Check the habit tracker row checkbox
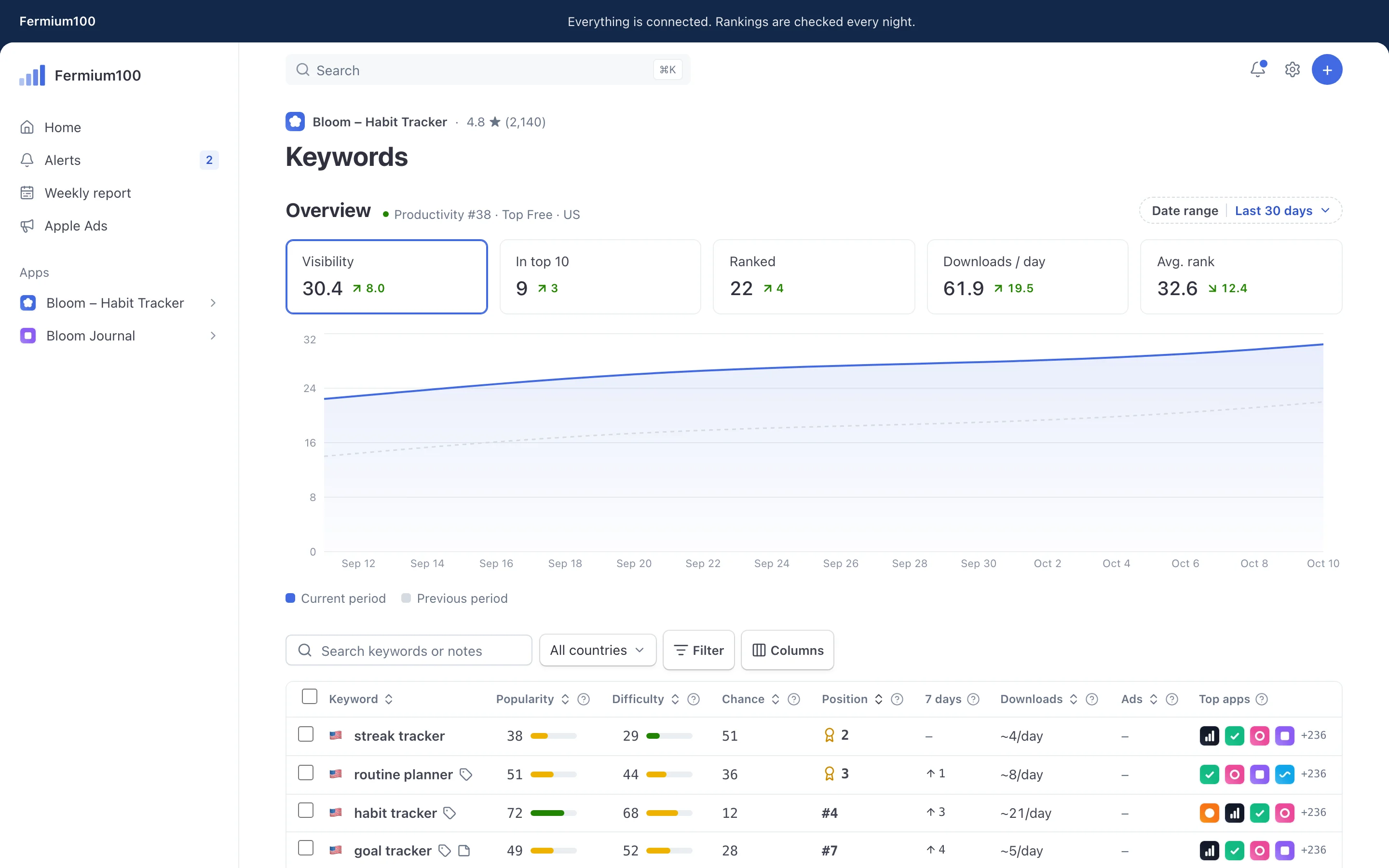 [306, 811]
